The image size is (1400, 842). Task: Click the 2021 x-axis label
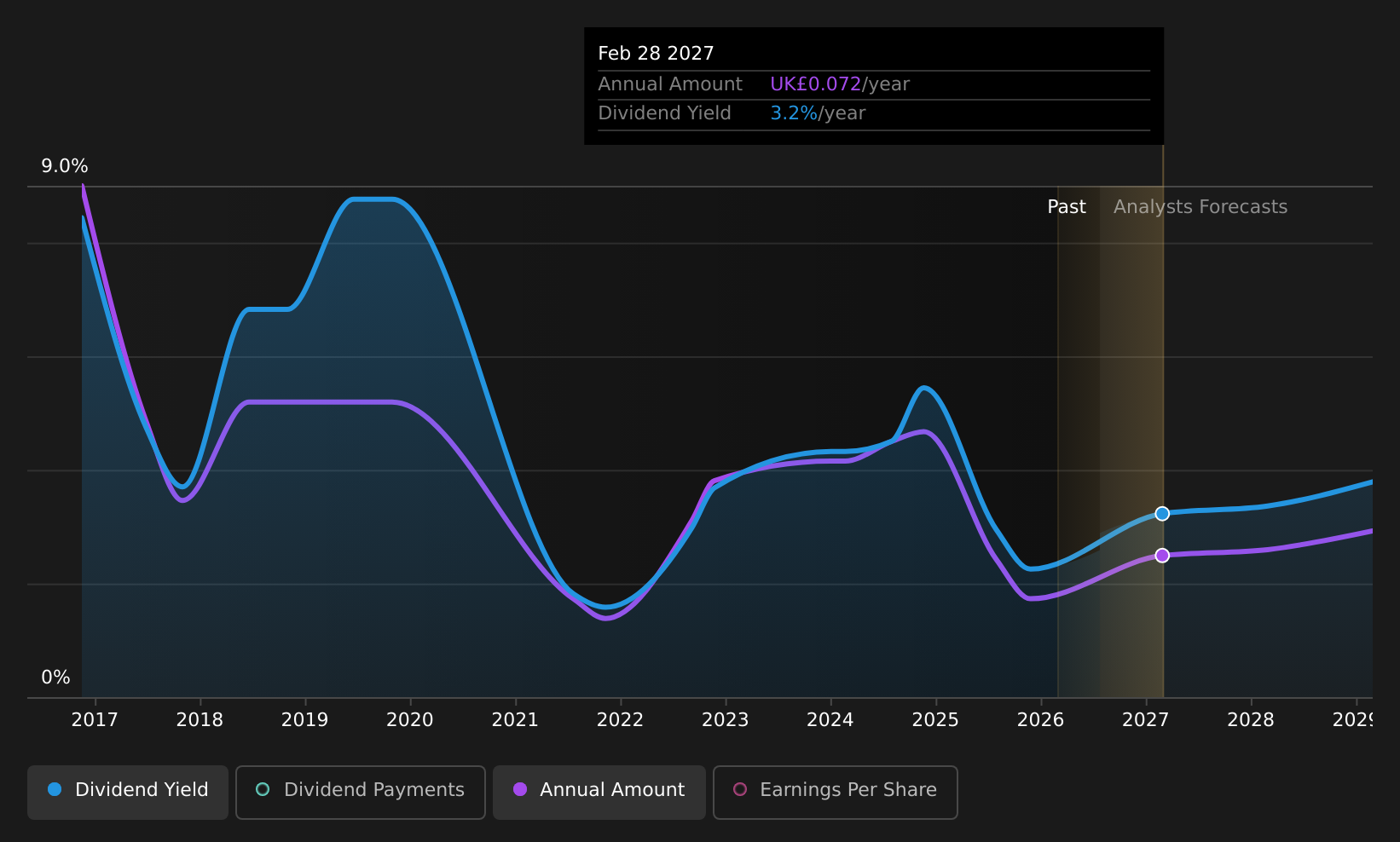(515, 720)
